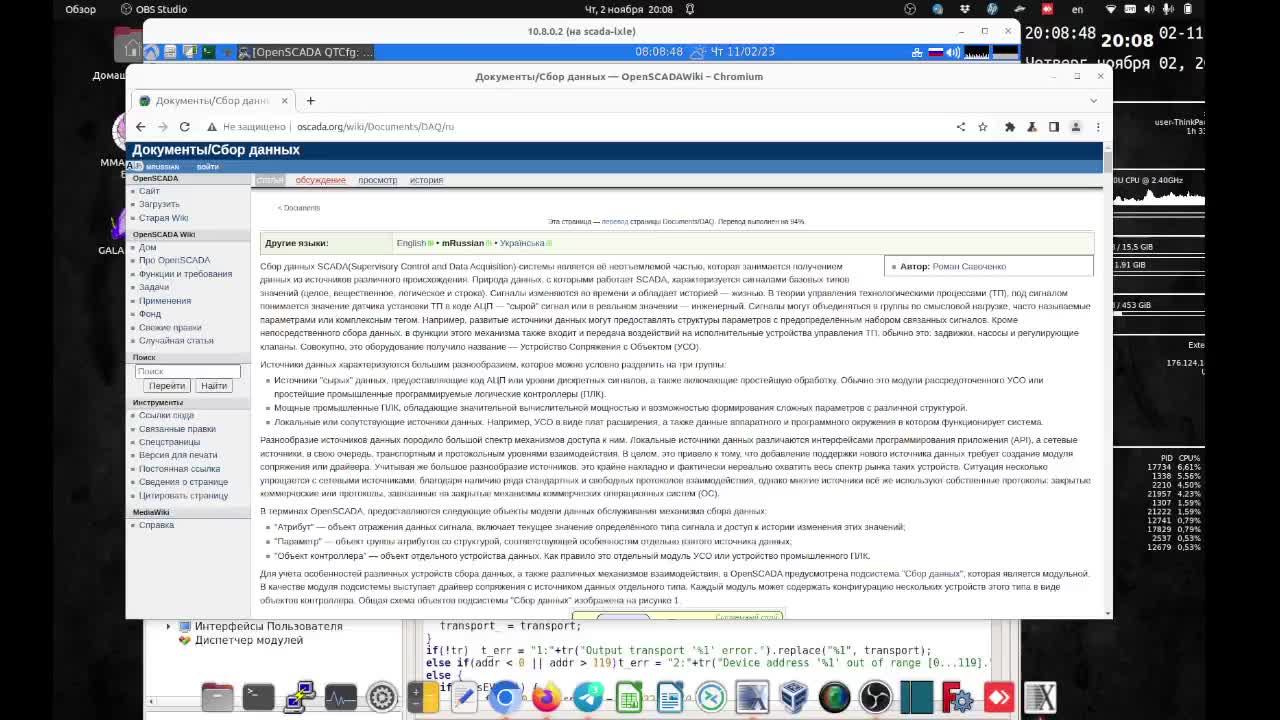Click the Обзор activities button
The image size is (1280, 720).
pos(80,9)
